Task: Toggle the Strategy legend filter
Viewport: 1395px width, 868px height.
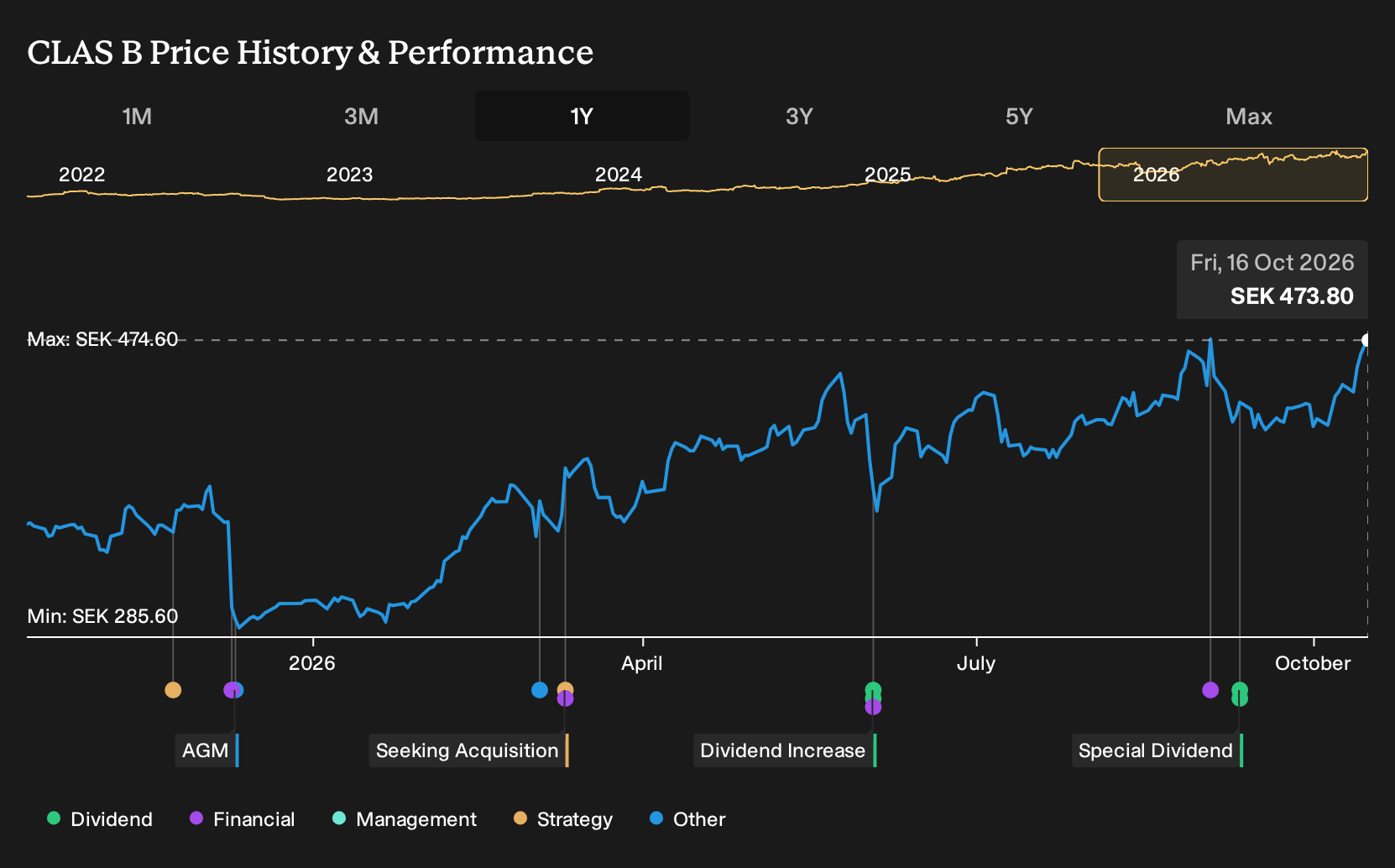Action: 563,819
